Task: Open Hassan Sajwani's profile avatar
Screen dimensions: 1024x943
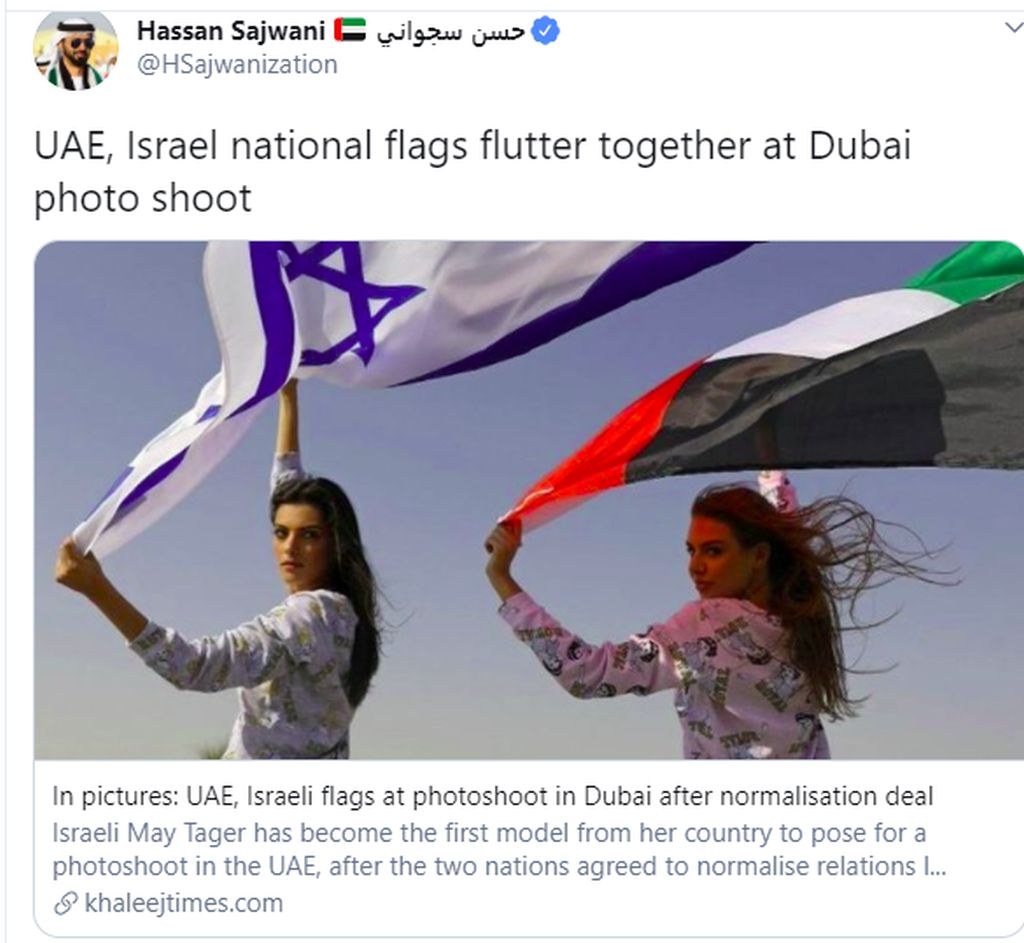Action: 75,50
